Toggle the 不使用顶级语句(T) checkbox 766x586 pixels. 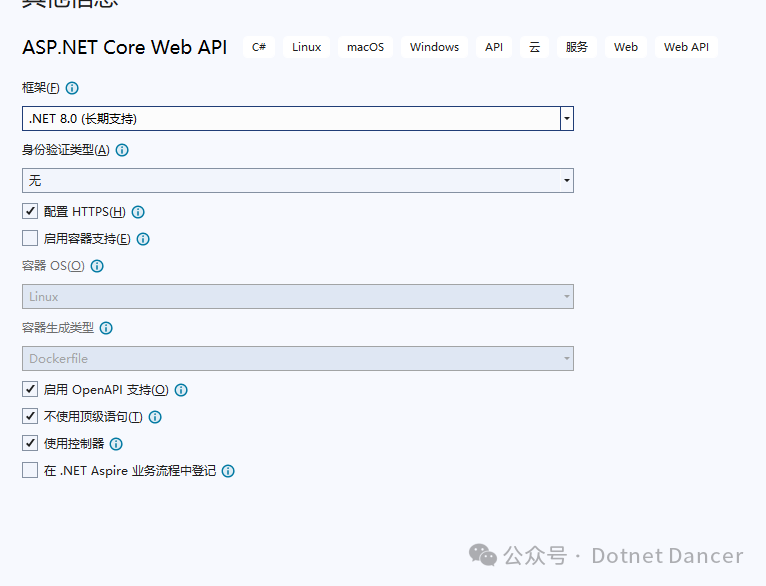[x=30, y=416]
